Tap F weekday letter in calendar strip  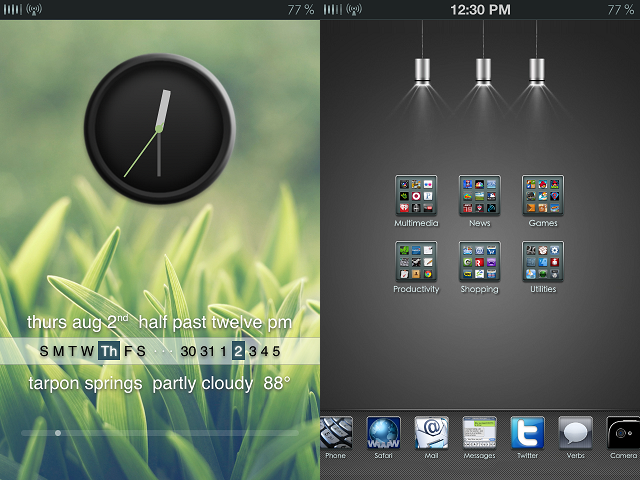[128, 351]
